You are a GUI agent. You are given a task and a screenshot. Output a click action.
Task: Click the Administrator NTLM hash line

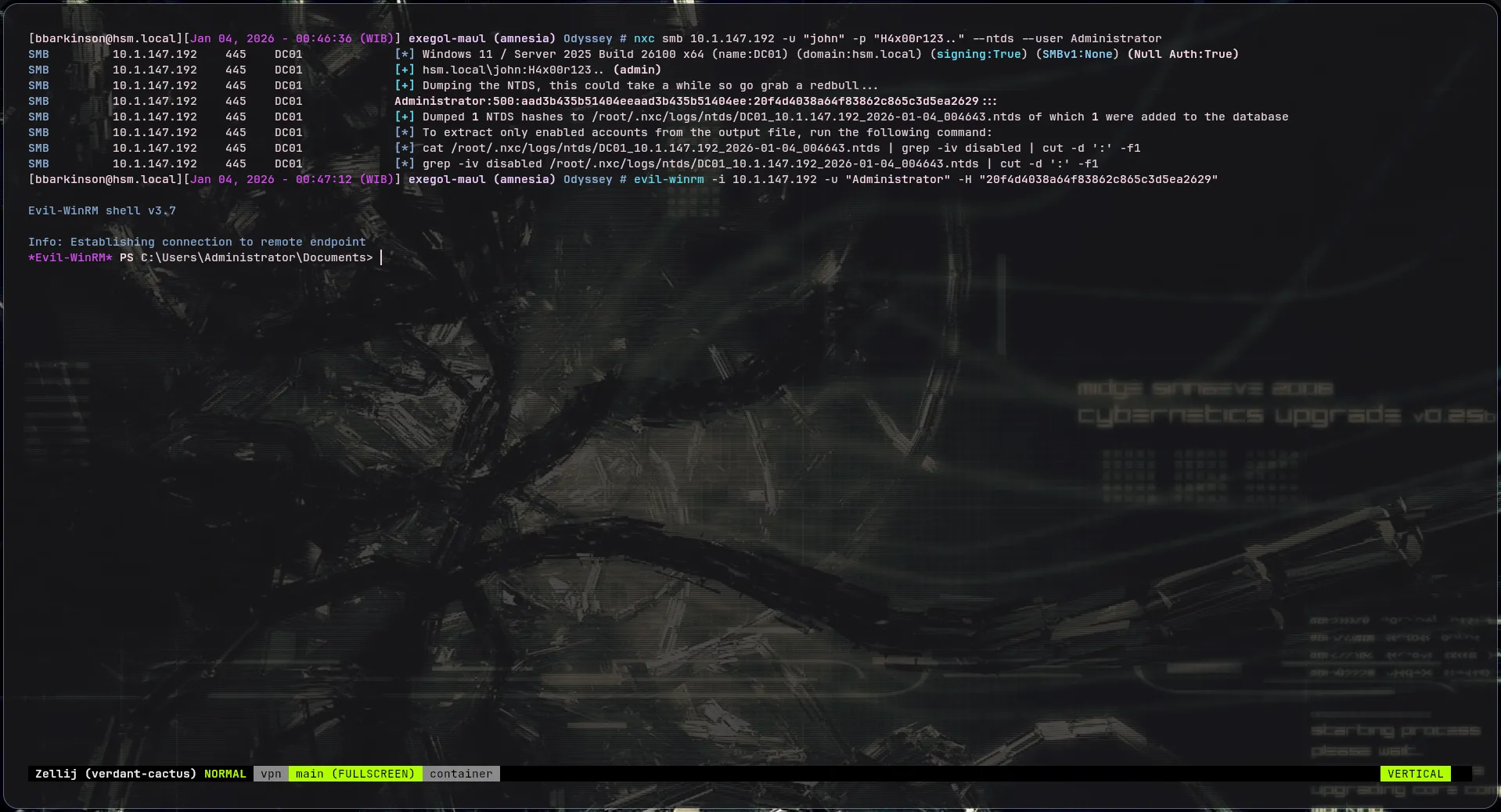[695, 100]
